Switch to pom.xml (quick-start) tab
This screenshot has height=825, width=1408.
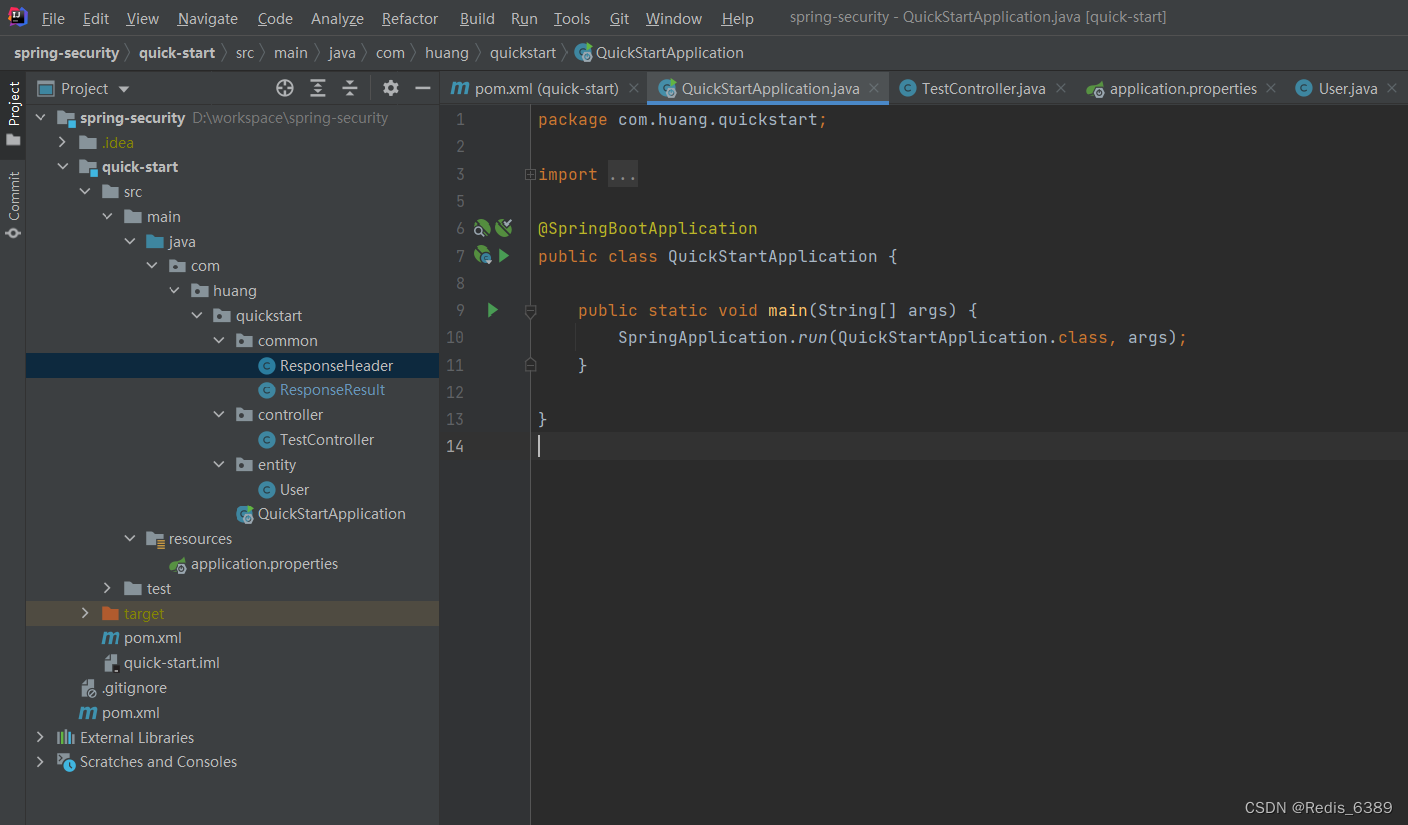[x=546, y=88]
